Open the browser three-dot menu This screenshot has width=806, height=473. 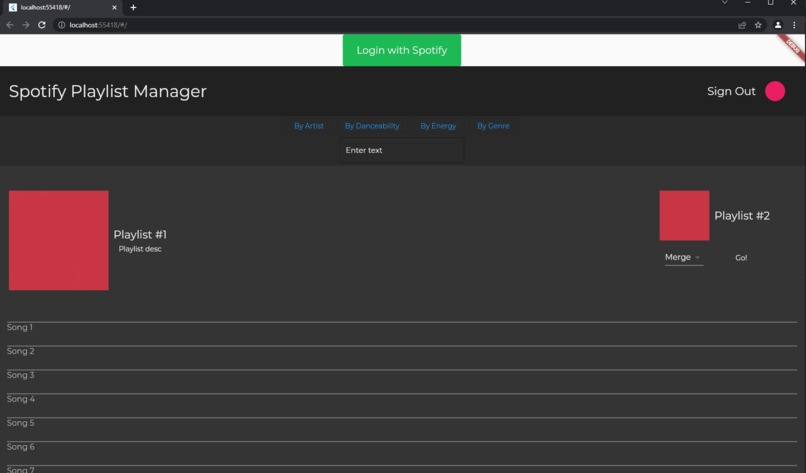[x=794, y=25]
